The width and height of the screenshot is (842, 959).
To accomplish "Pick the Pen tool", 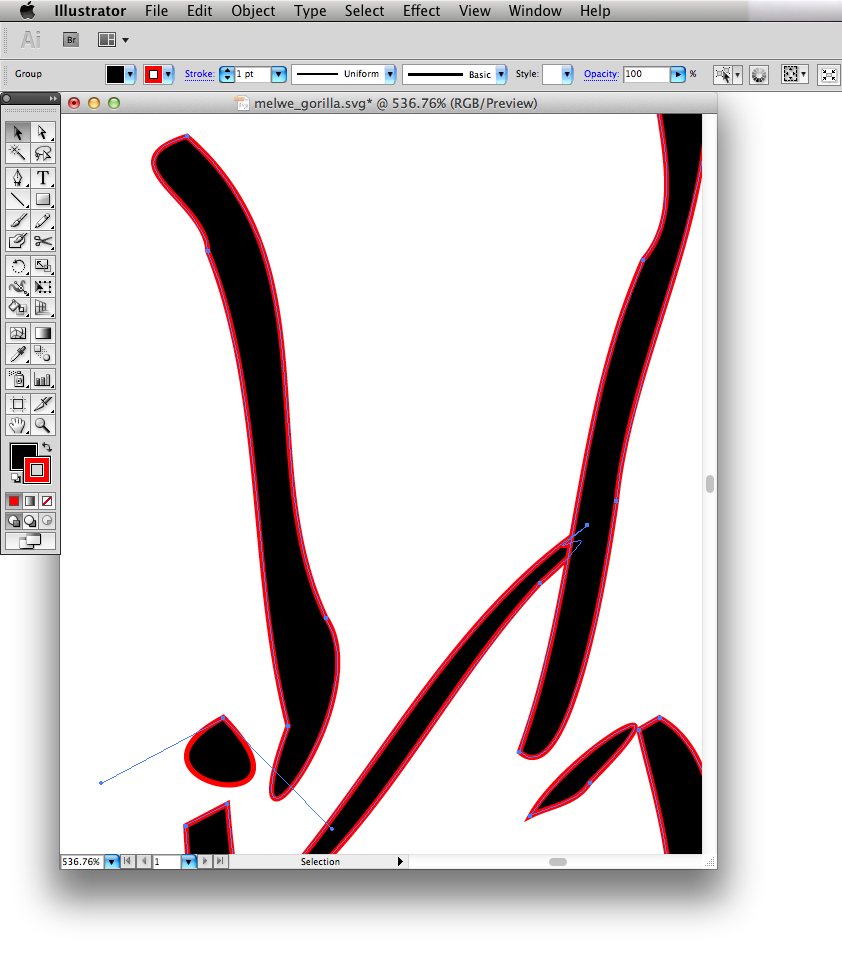I will pos(17,177).
